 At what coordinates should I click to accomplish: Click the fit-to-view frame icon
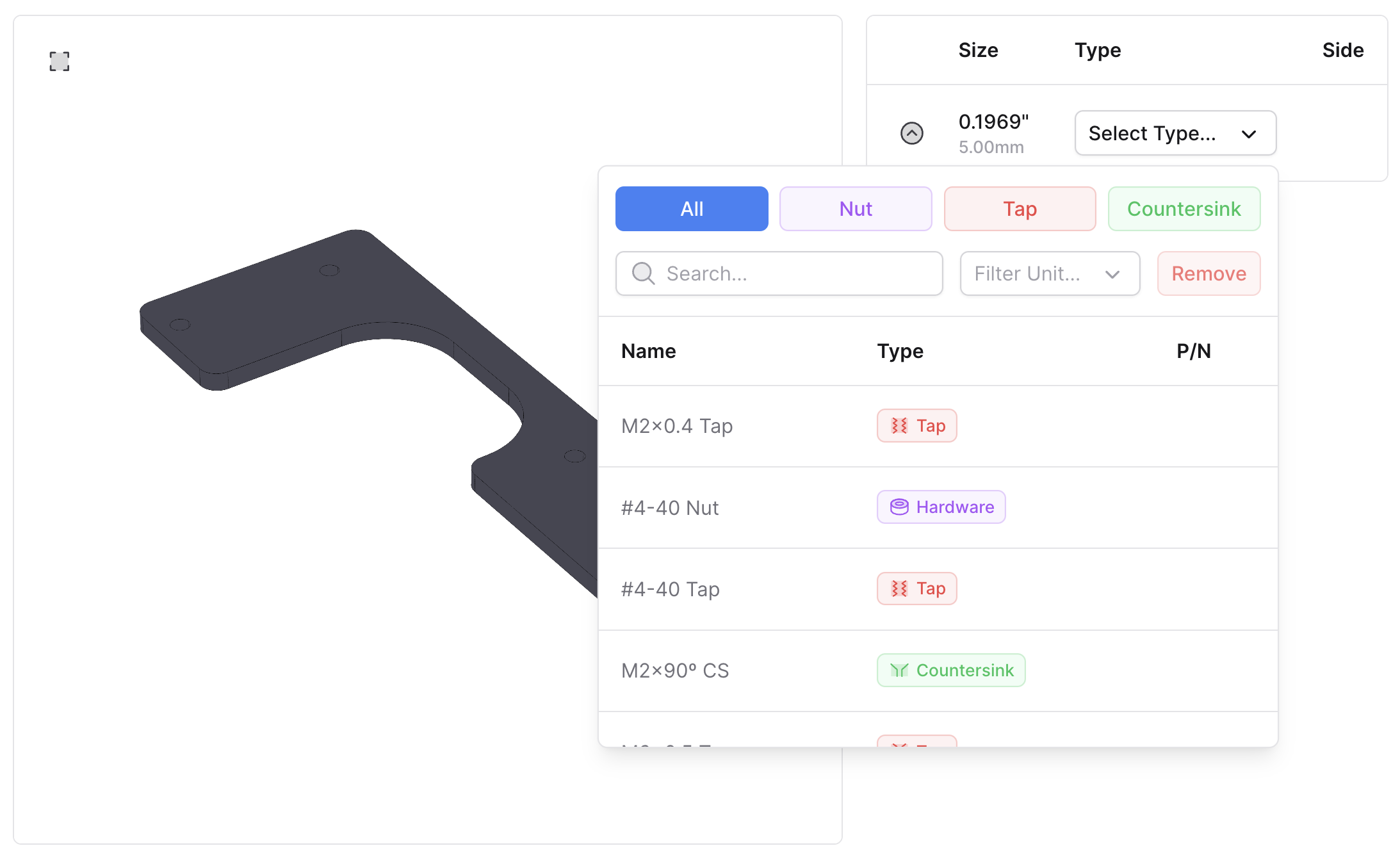click(60, 61)
